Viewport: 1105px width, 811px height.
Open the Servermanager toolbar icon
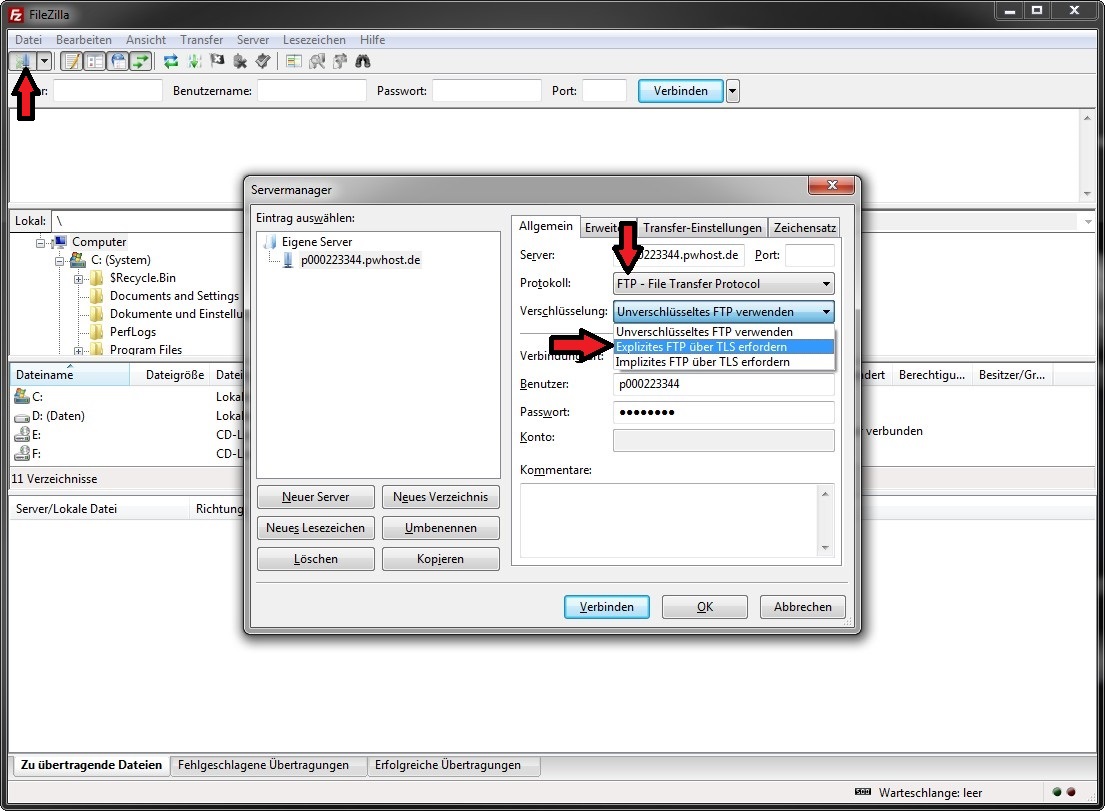point(22,61)
